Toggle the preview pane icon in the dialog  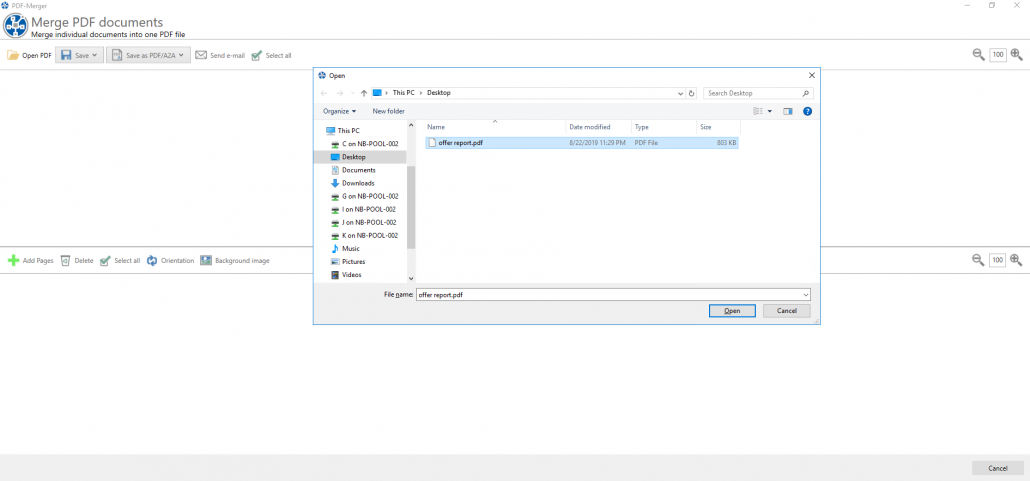pyautogui.click(x=788, y=112)
